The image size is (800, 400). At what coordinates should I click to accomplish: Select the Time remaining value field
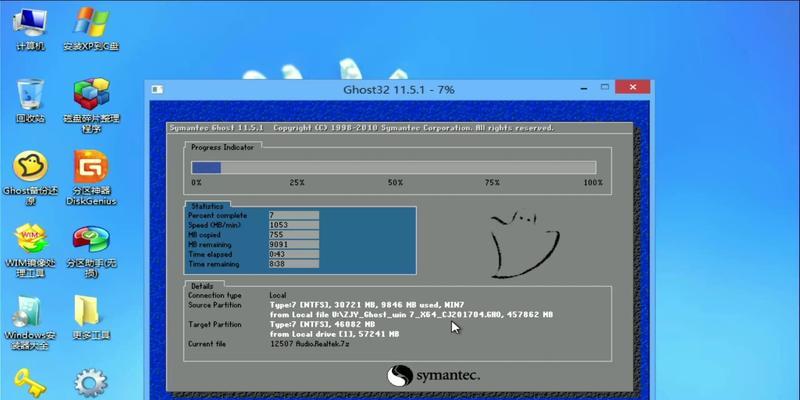(292, 264)
